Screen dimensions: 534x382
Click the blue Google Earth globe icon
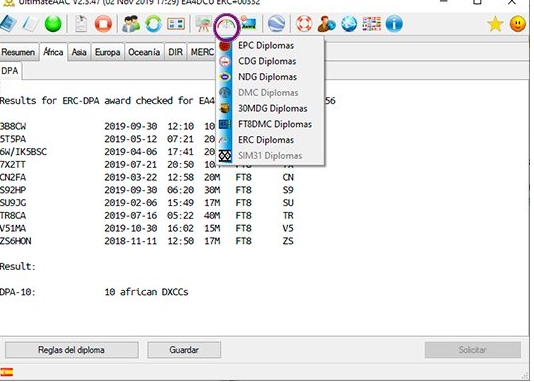(x=276, y=24)
